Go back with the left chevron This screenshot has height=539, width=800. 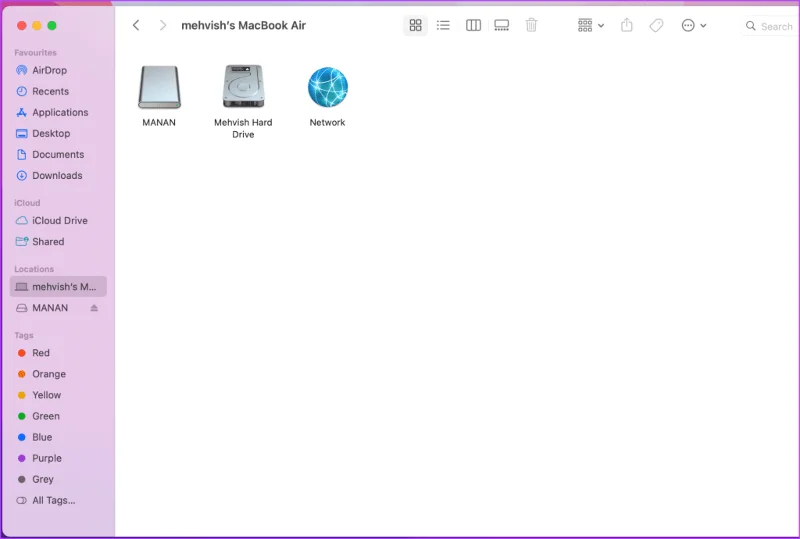tap(136, 25)
